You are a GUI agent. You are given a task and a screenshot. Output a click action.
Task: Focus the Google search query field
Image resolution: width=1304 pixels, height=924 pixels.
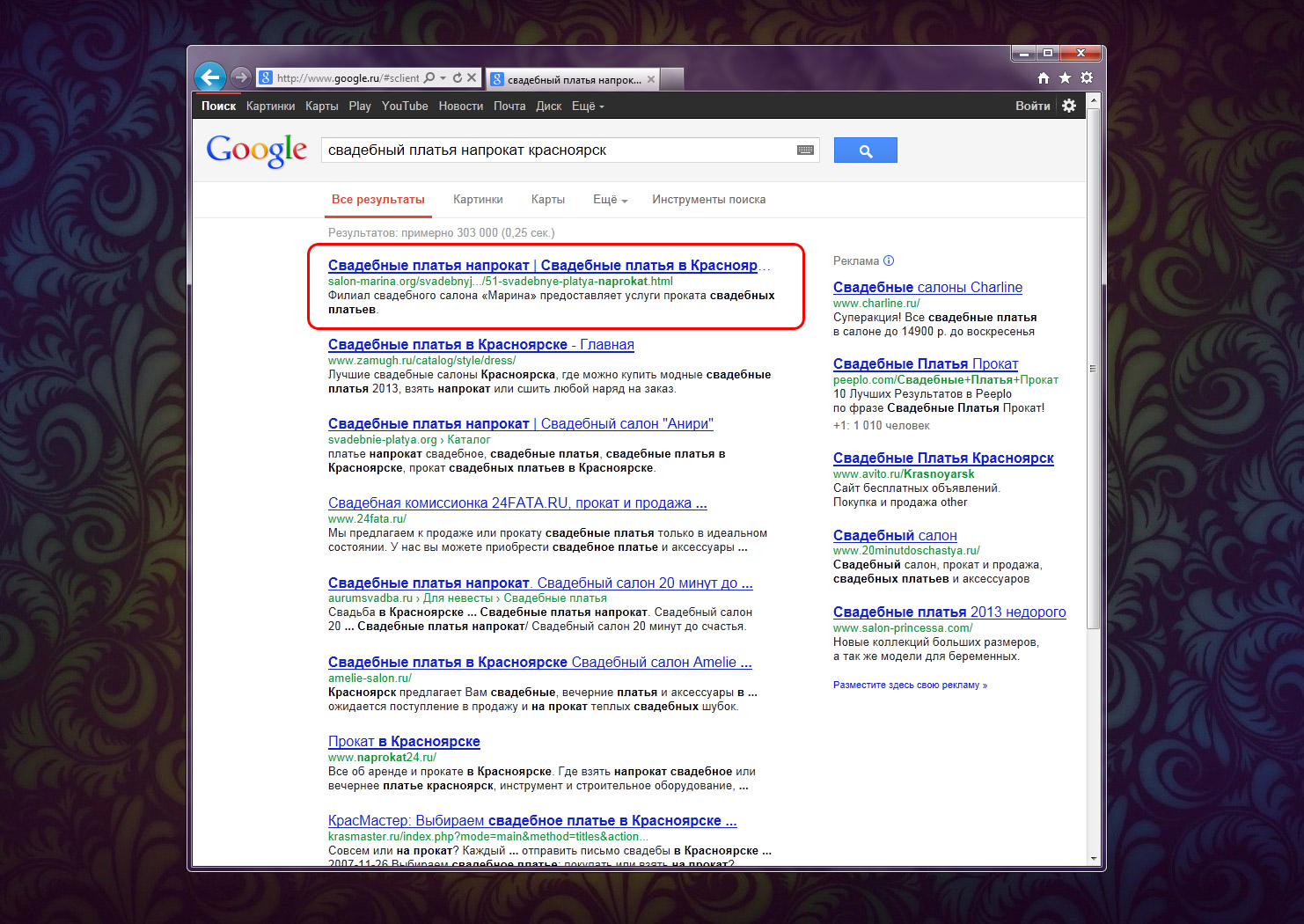[560, 150]
